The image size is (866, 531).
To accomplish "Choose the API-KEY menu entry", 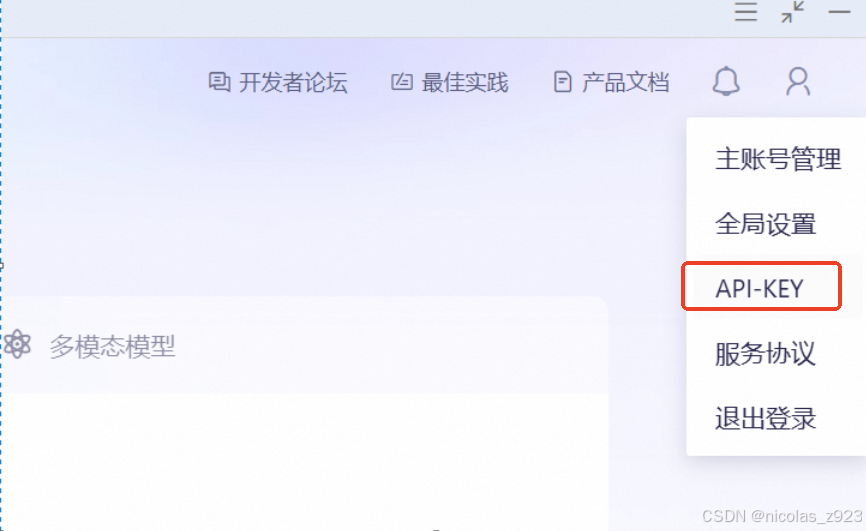I will 761,286.
